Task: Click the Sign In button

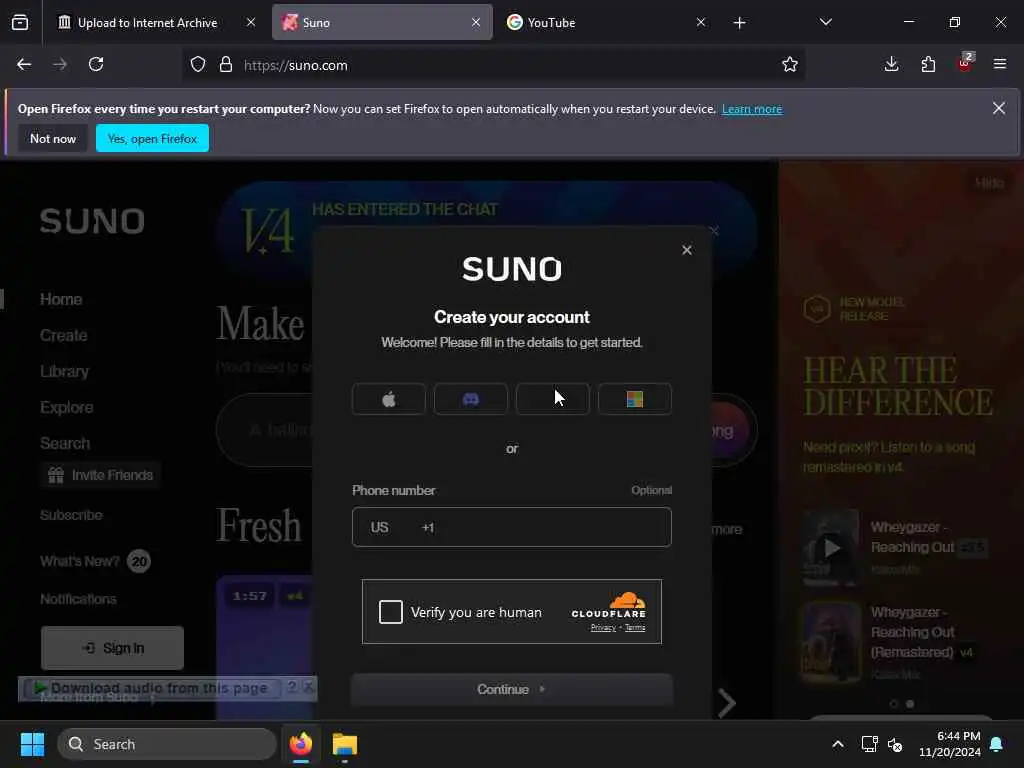Action: (x=112, y=648)
